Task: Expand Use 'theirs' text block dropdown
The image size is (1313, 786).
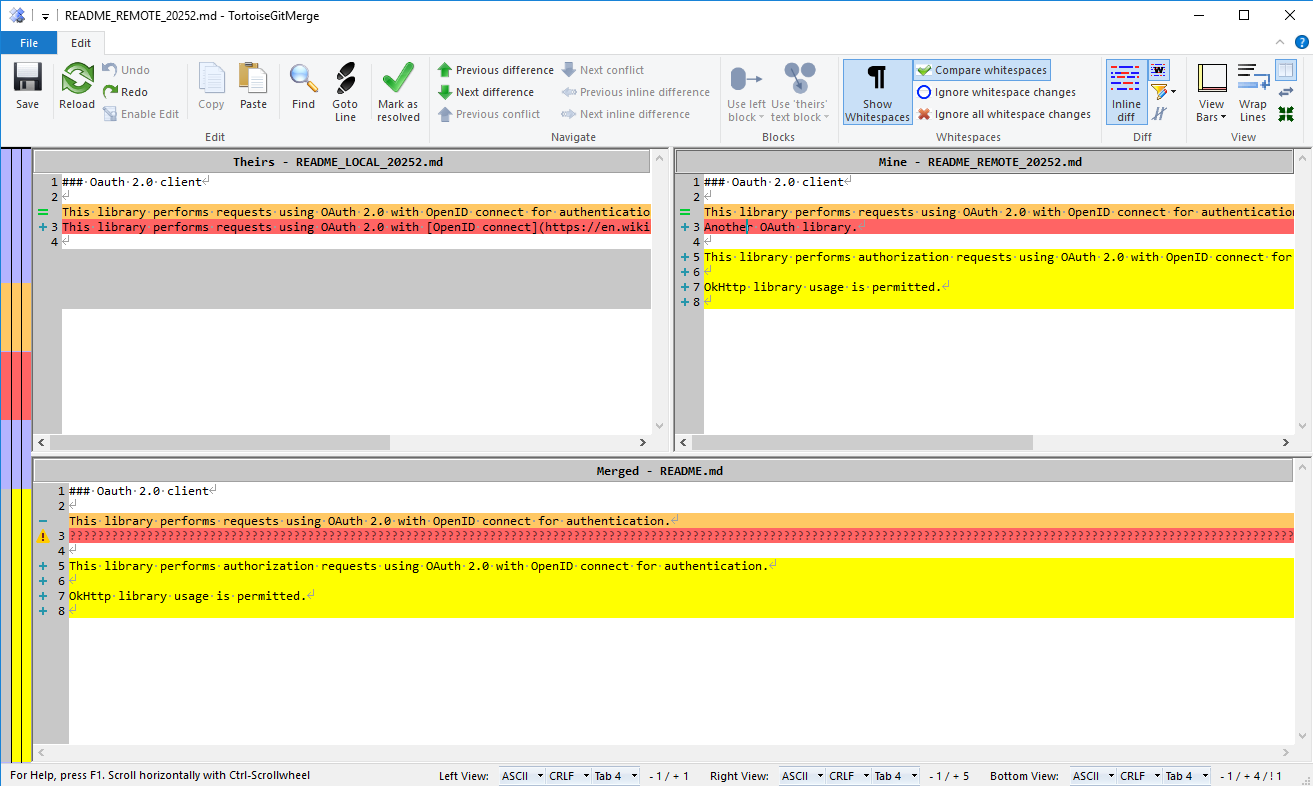Action: click(799, 110)
